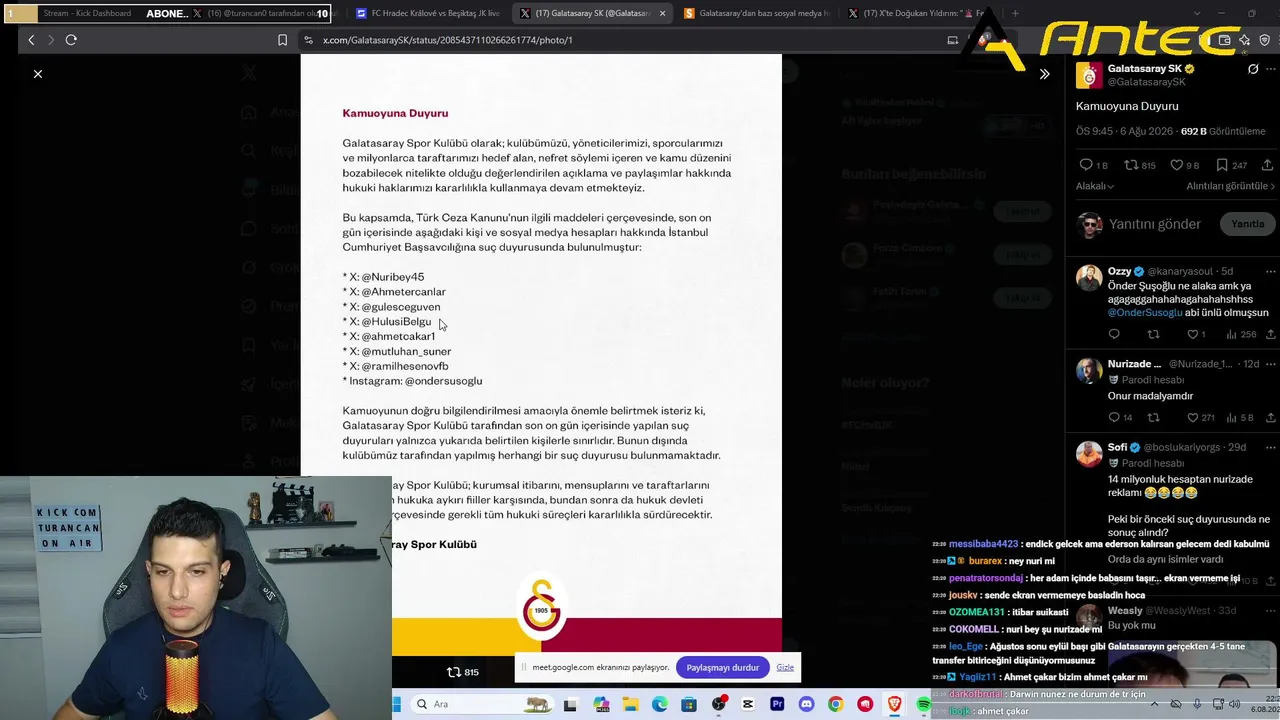Click the tray microphone icon
The width and height of the screenshot is (1280, 720).
tap(1197, 704)
